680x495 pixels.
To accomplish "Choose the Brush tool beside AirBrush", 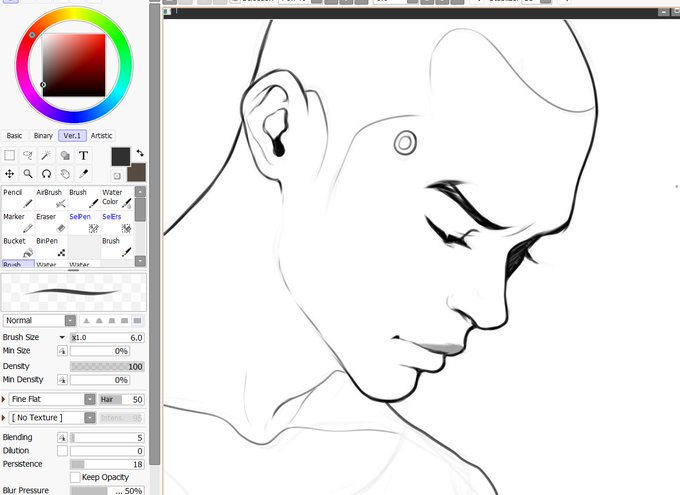I will (84, 198).
